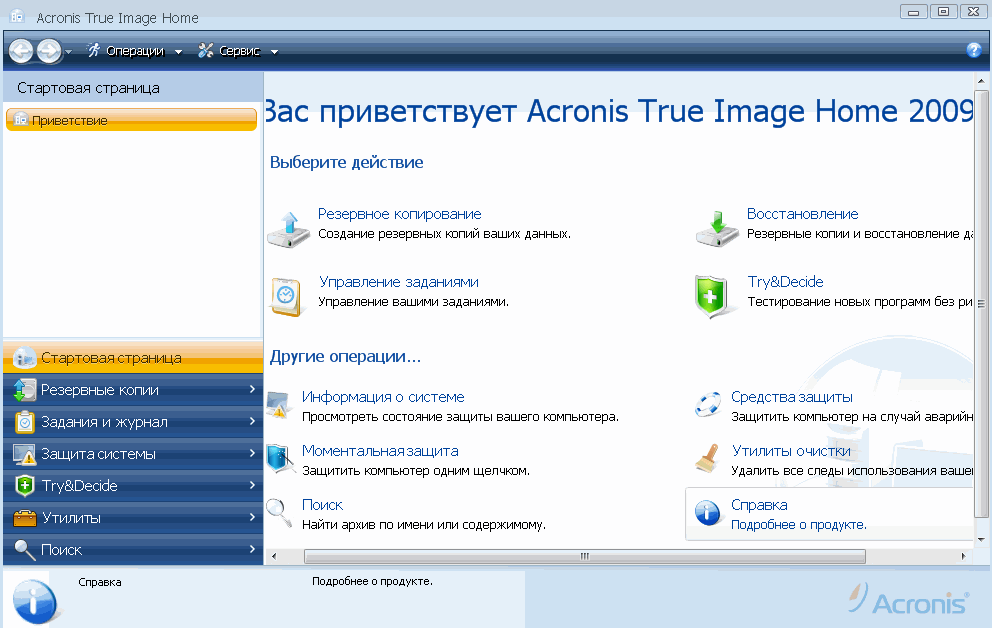992x628 pixels.
Task: Click the blue help question mark icon
Action: 974,50
